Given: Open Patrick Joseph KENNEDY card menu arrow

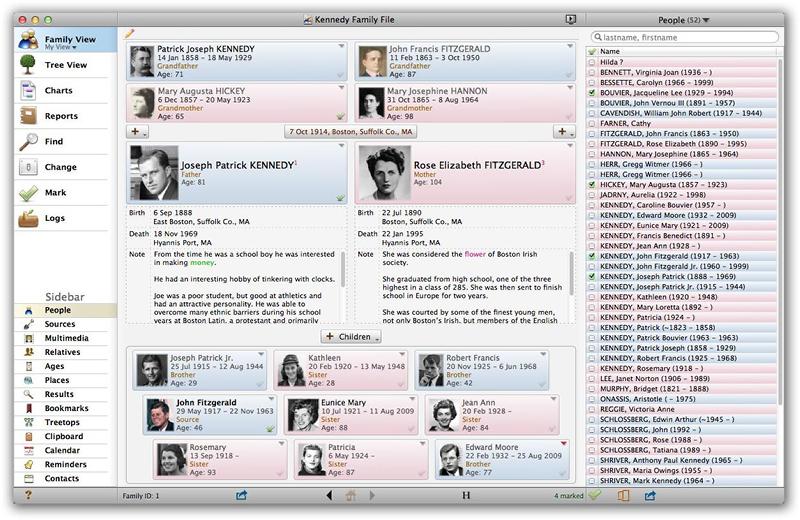Looking at the screenshot, I should (x=341, y=46).
